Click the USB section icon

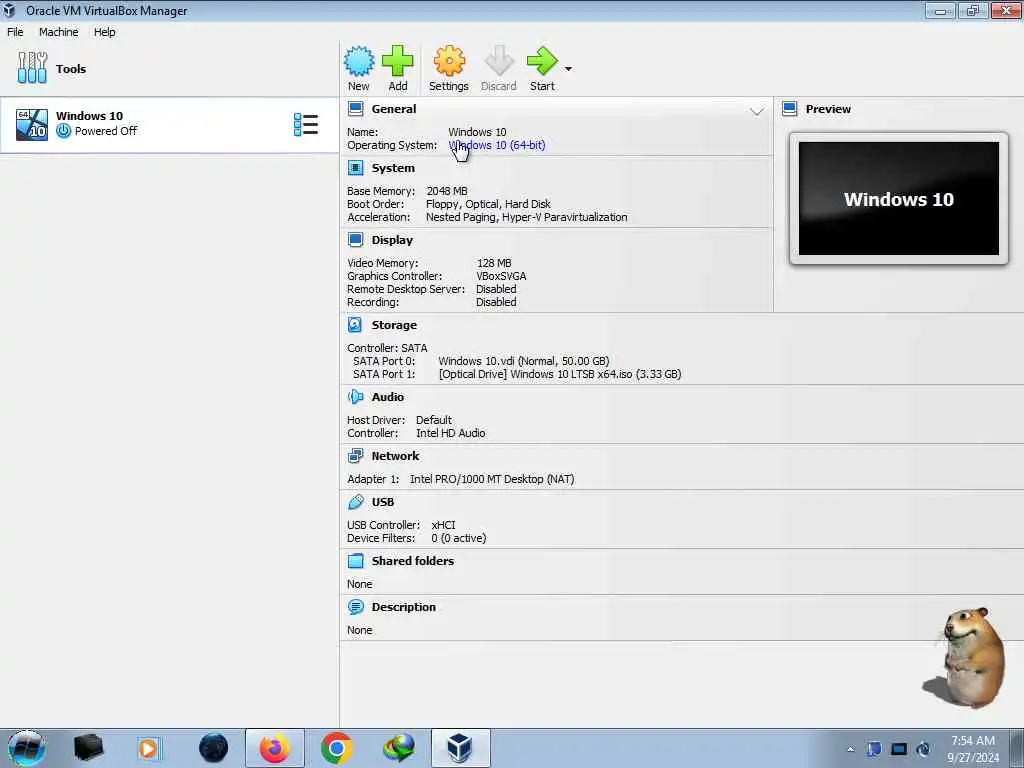[356, 502]
